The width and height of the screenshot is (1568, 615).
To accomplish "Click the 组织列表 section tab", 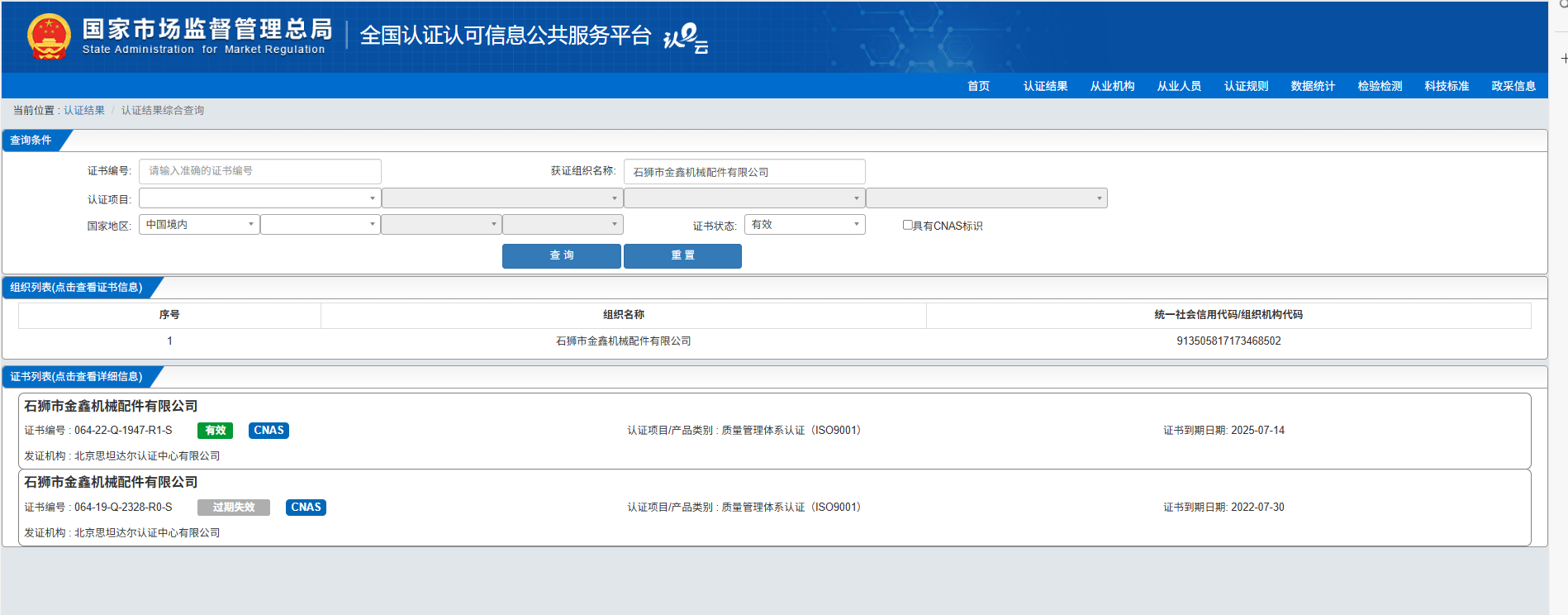I will pos(77,288).
